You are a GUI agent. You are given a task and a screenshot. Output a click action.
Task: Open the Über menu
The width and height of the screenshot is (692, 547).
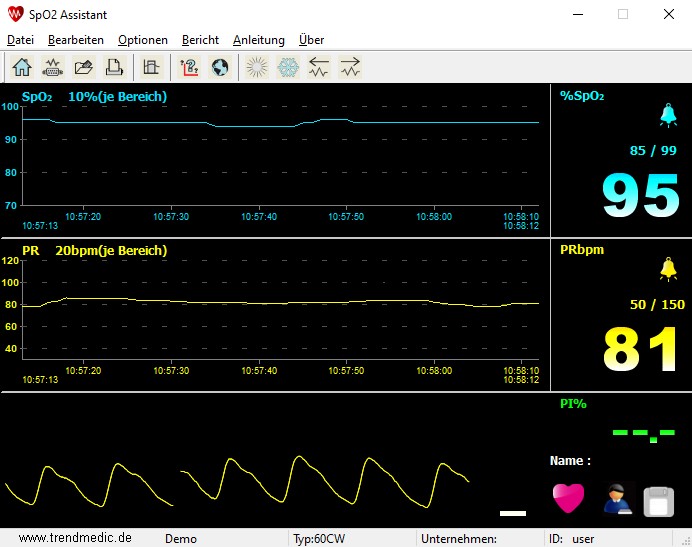[312, 40]
